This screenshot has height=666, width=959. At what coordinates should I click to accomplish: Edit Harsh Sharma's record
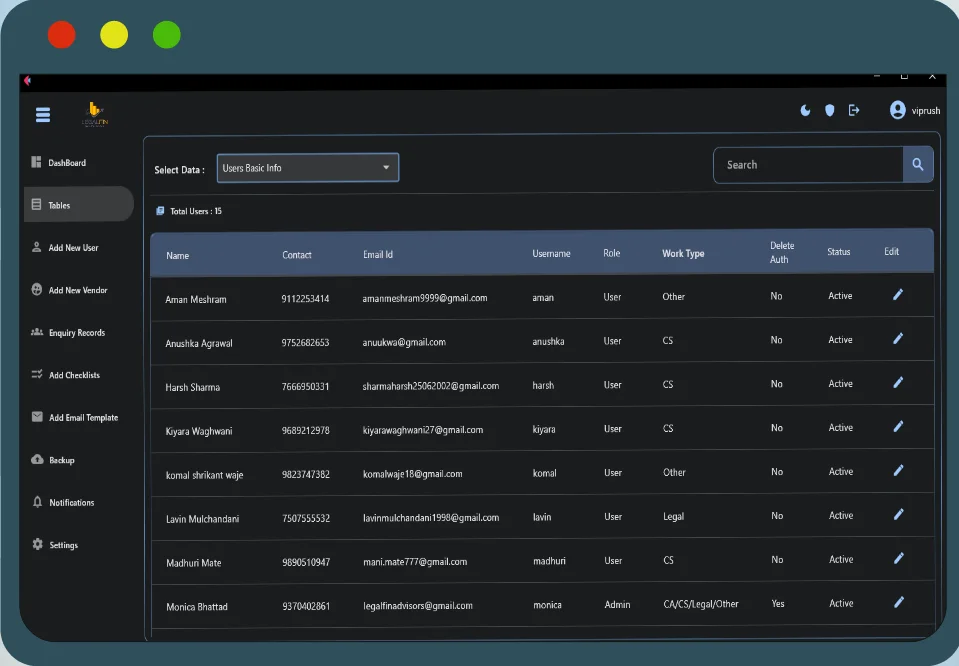click(x=898, y=382)
